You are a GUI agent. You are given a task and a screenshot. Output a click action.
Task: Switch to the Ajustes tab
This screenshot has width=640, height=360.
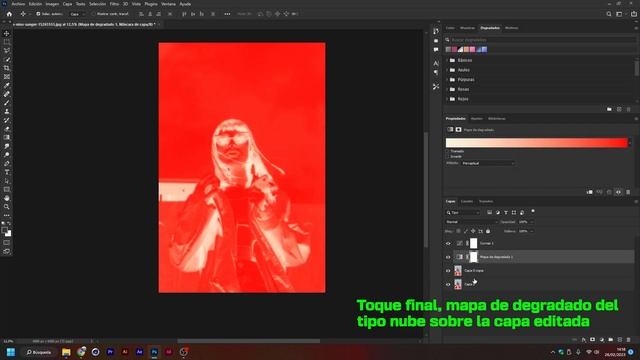click(x=476, y=119)
